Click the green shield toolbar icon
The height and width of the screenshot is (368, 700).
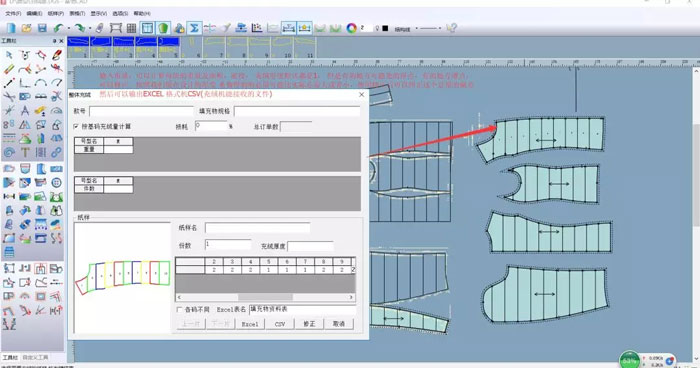coord(163,28)
